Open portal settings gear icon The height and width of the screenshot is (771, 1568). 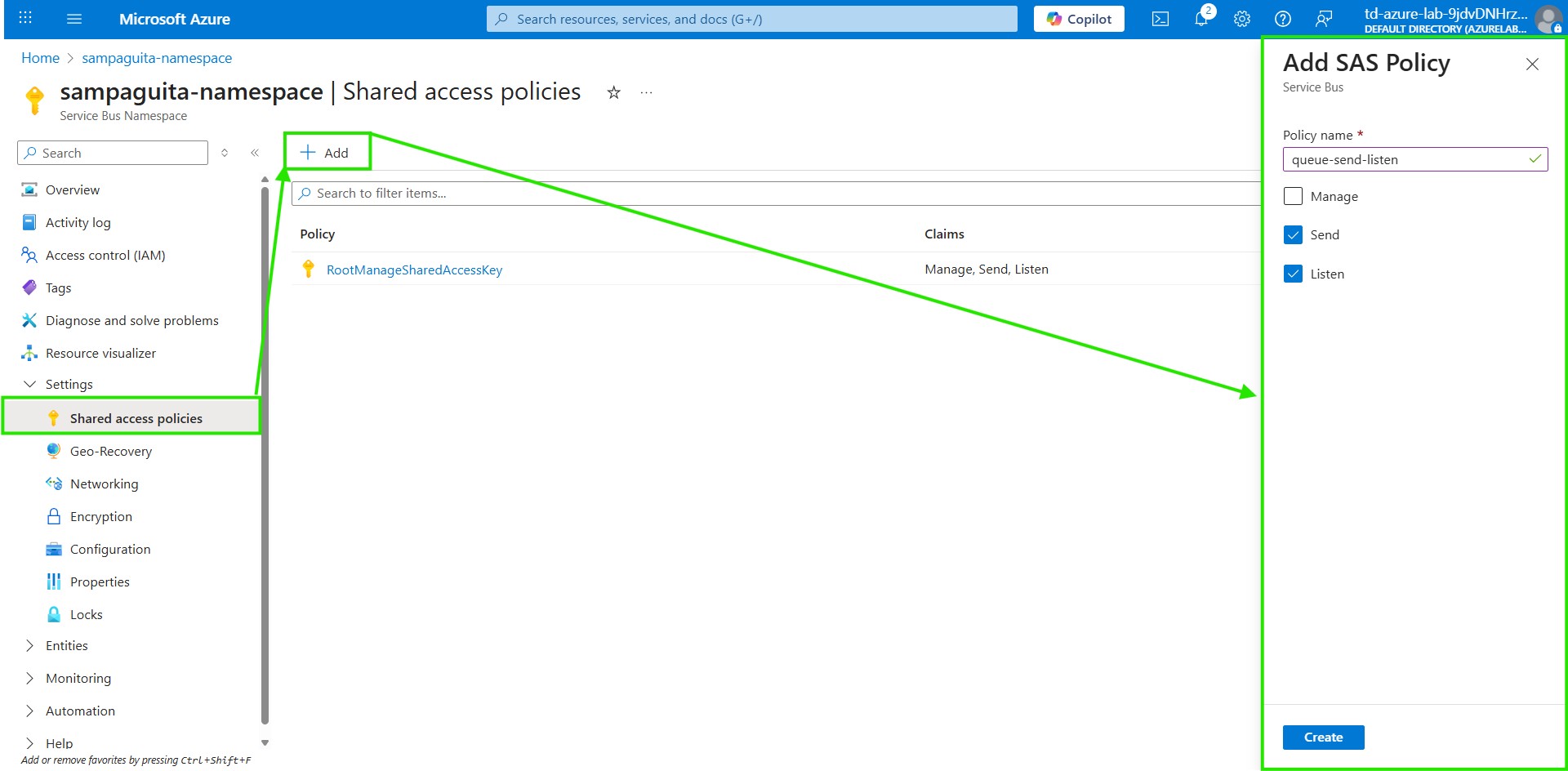(1241, 19)
